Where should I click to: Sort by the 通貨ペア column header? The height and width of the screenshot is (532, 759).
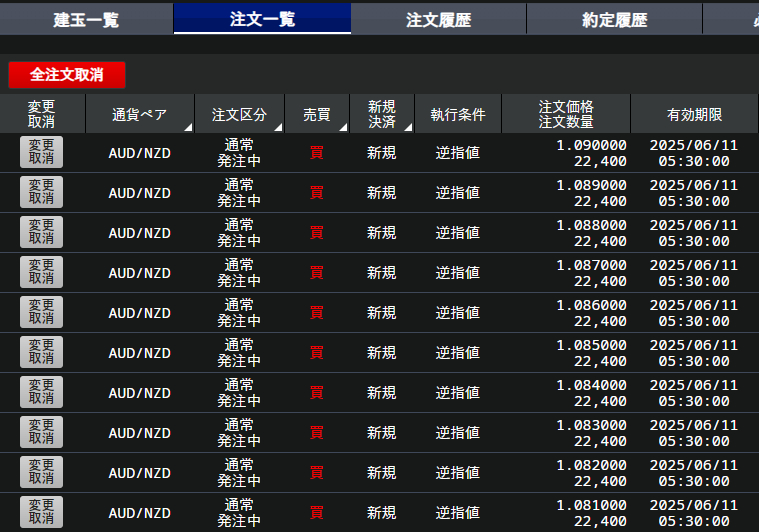tap(139, 114)
